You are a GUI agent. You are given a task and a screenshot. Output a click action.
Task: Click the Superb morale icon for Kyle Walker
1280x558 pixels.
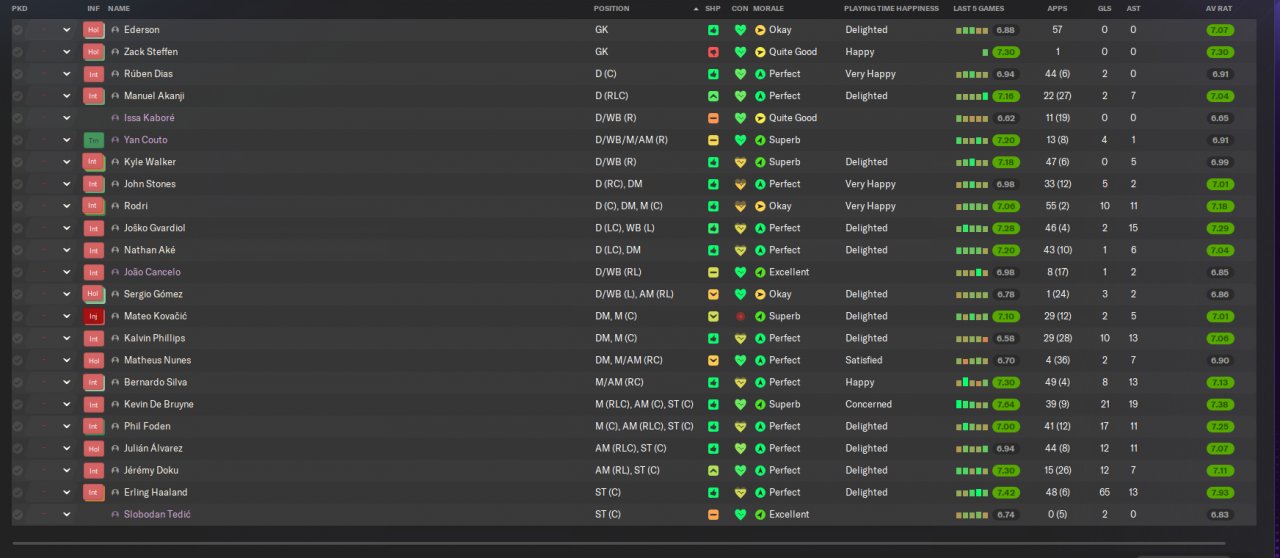tap(760, 162)
